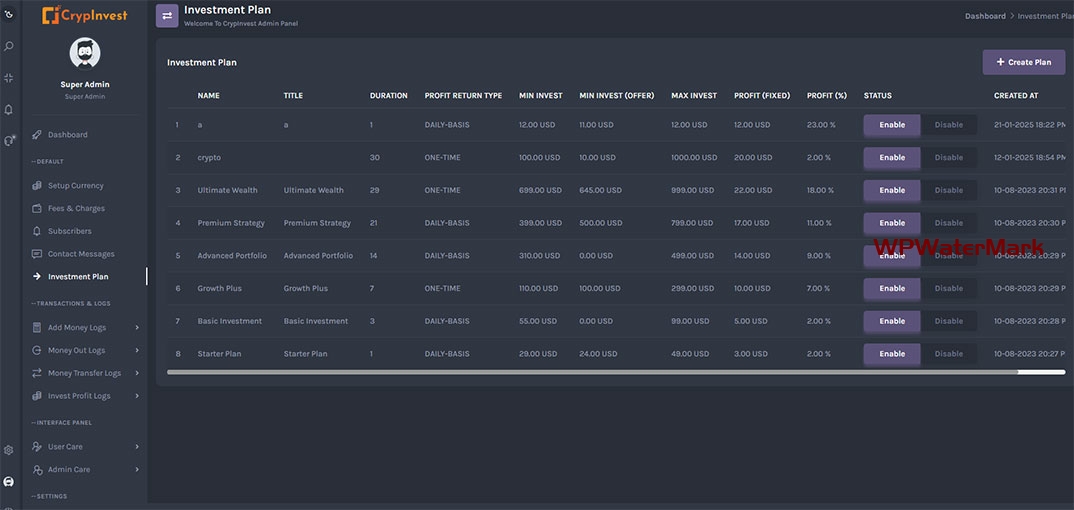Click the search icon in left rail

pyautogui.click(x=9, y=46)
